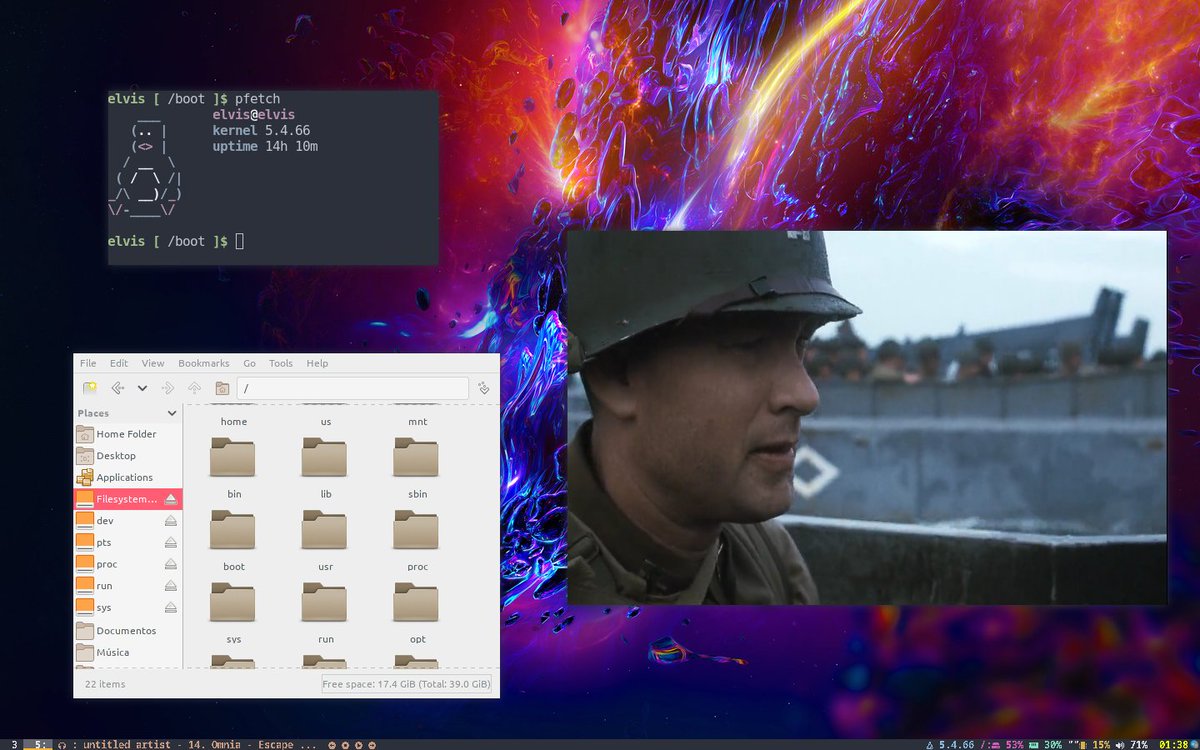Screen dimensions: 1200x750
Task: Go back in file manager history
Action: [117, 388]
